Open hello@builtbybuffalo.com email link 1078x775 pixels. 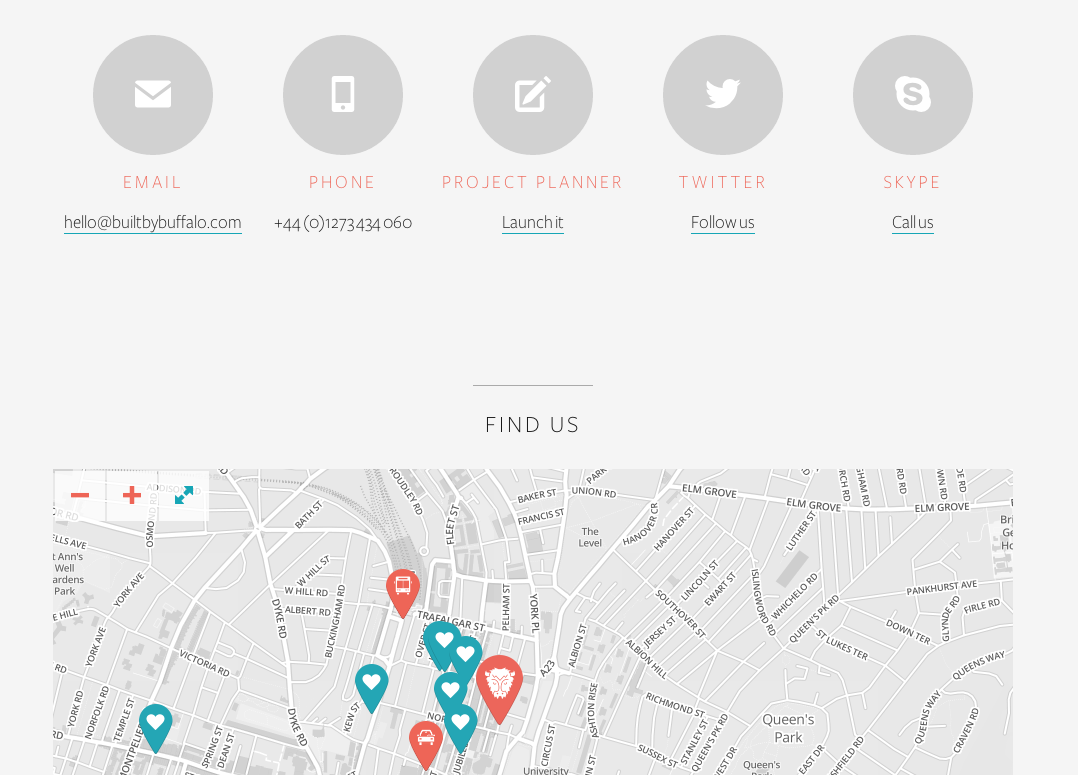pos(153,223)
